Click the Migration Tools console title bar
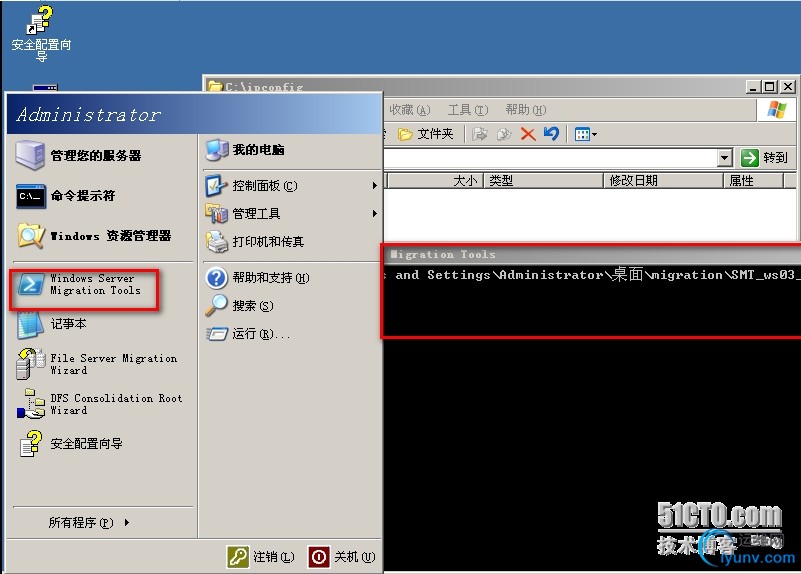This screenshot has width=801, height=574. tap(592, 254)
